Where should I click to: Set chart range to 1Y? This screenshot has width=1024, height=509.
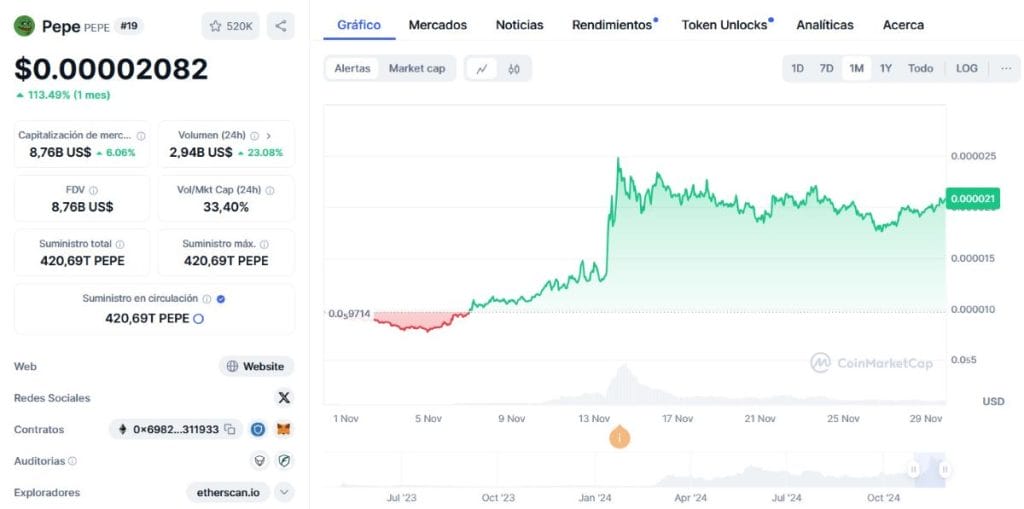[x=886, y=69]
